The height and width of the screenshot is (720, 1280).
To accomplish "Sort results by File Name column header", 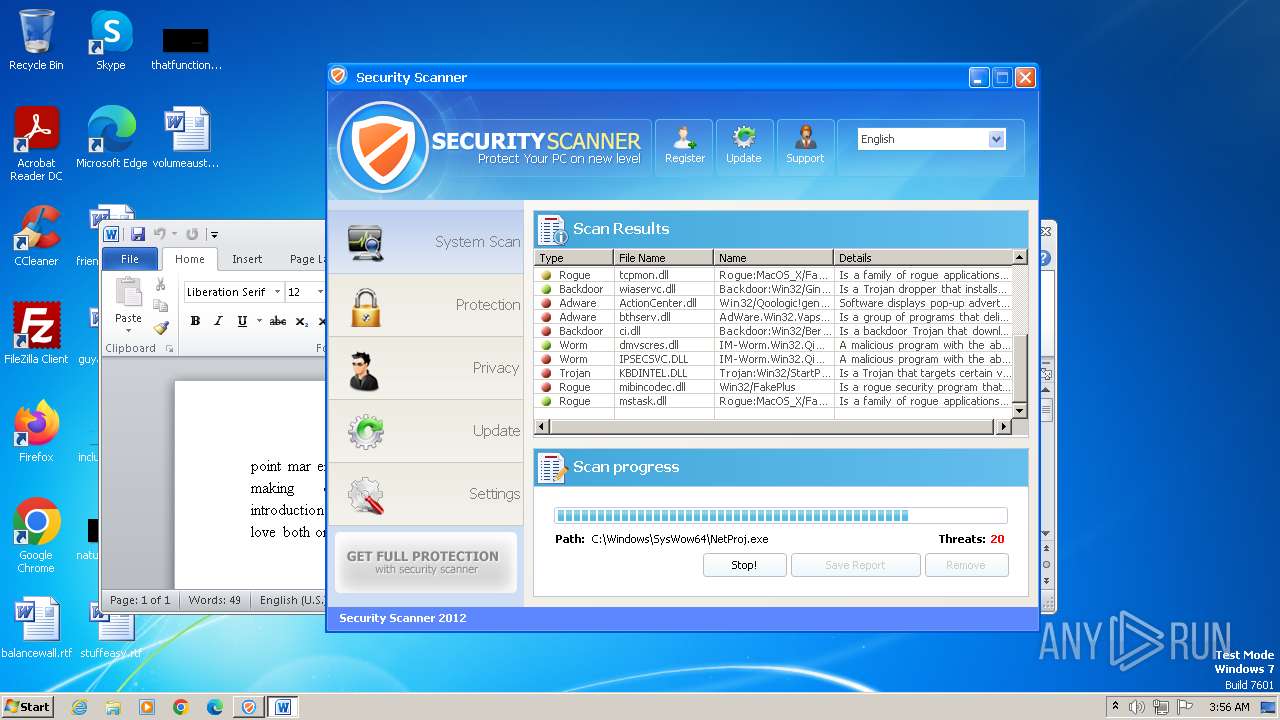I will click(x=664, y=258).
